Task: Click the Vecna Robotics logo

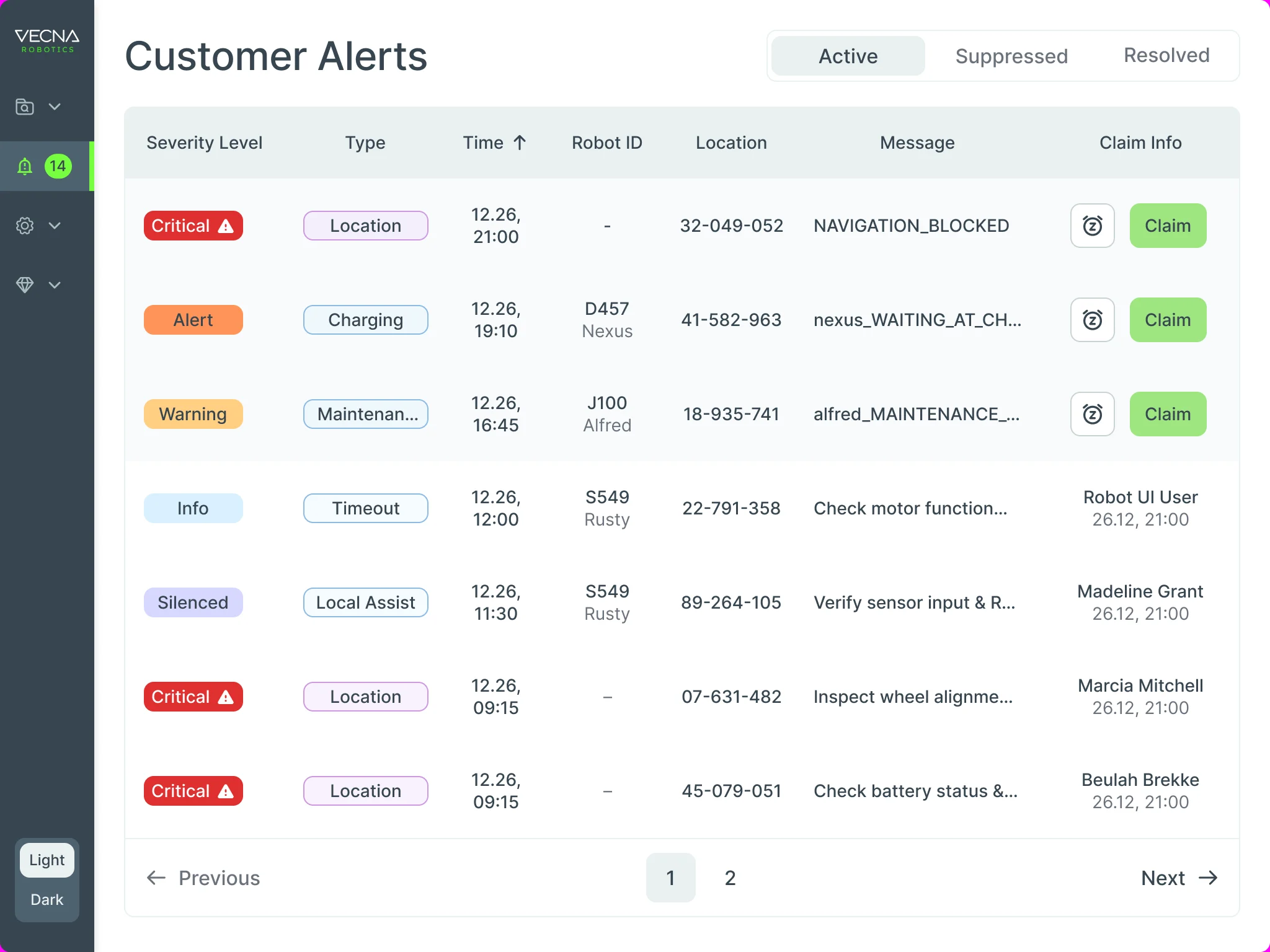Action: (x=47, y=40)
